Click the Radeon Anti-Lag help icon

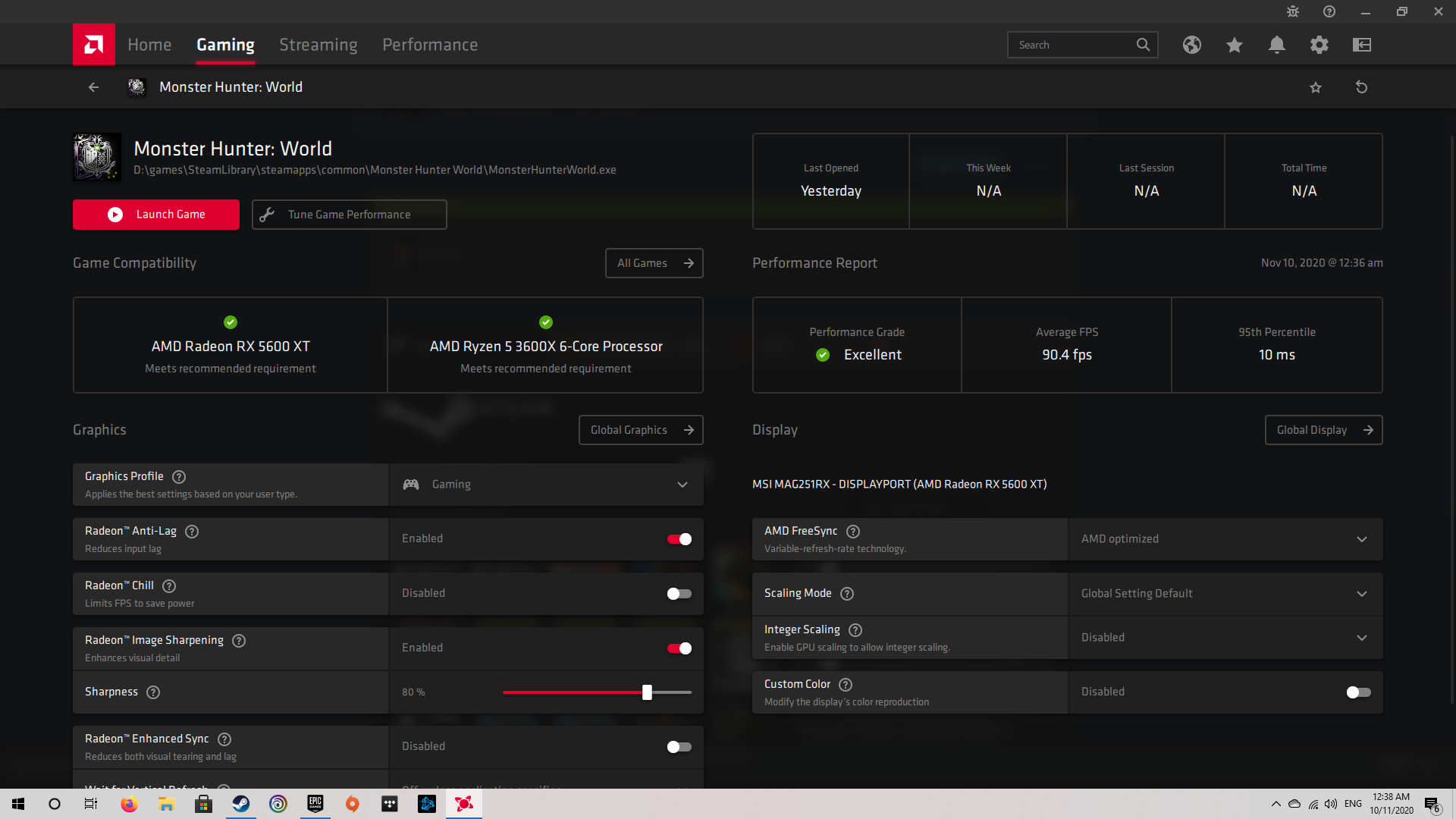click(x=192, y=532)
